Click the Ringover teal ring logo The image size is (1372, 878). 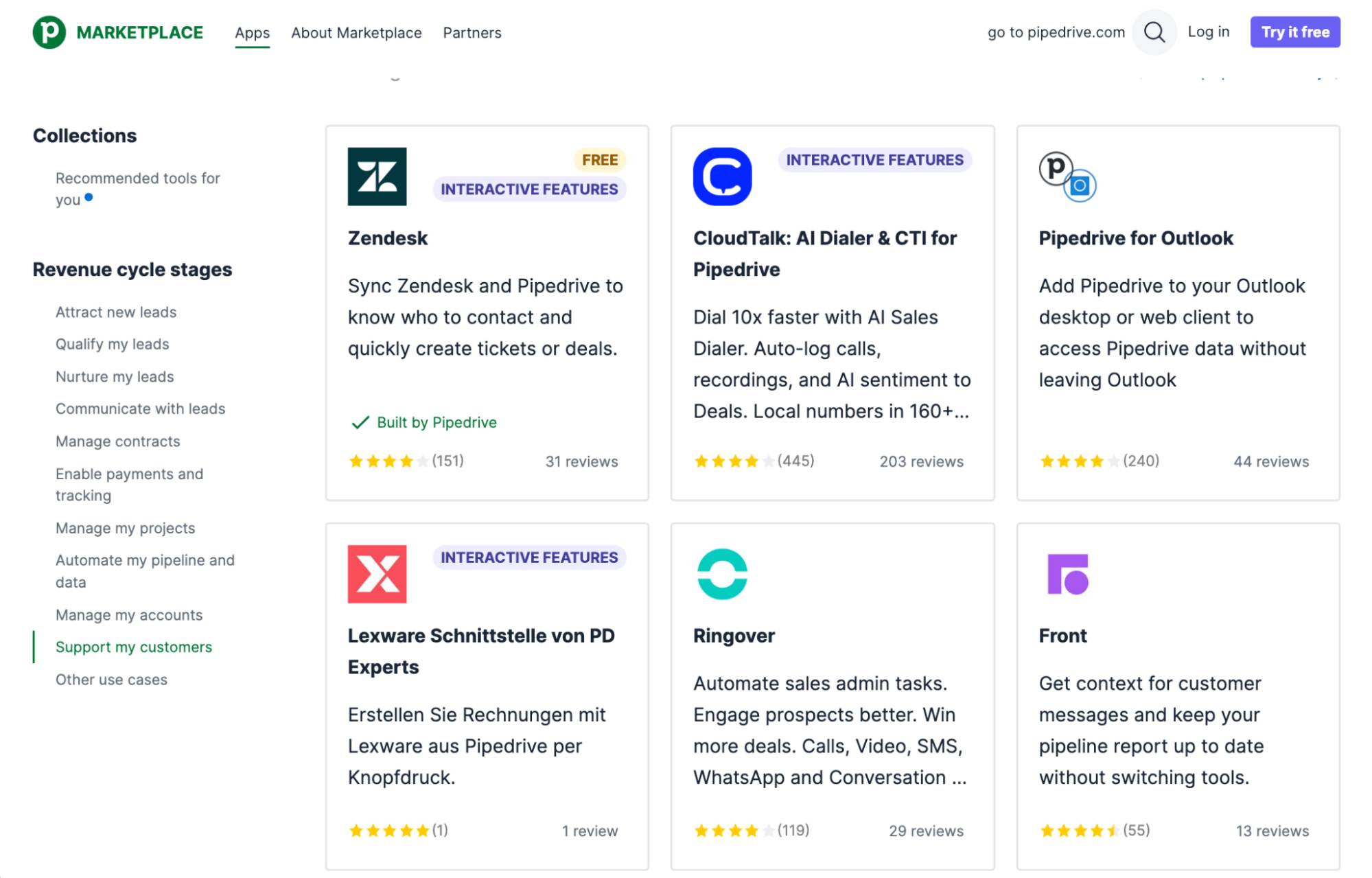tap(722, 574)
